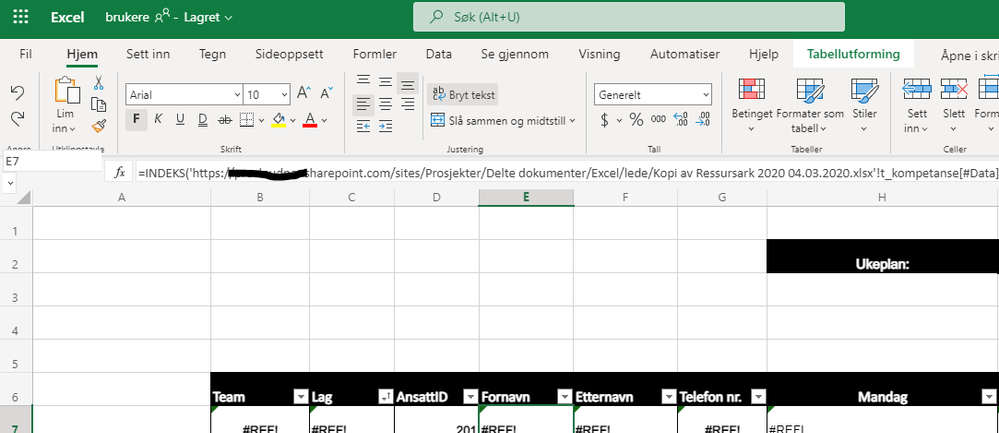Image resolution: width=999 pixels, height=433 pixels.
Task: Apply thousands separator 000 style
Action: tap(658, 119)
